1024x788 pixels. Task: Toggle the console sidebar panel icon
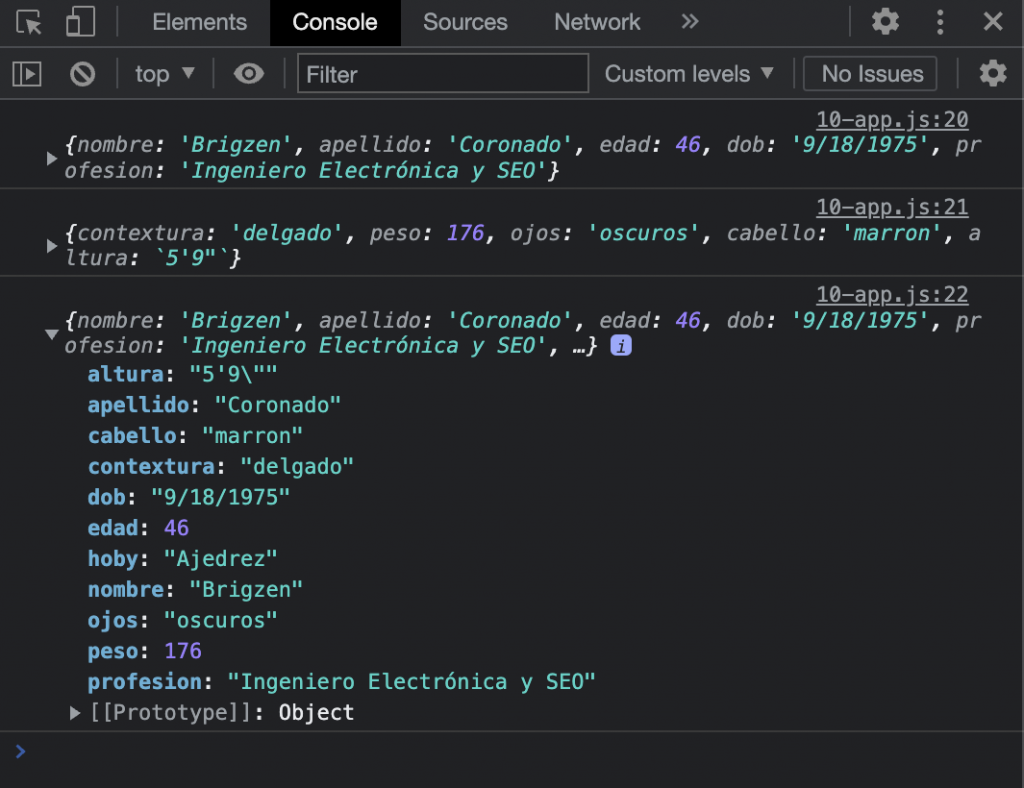coord(27,74)
